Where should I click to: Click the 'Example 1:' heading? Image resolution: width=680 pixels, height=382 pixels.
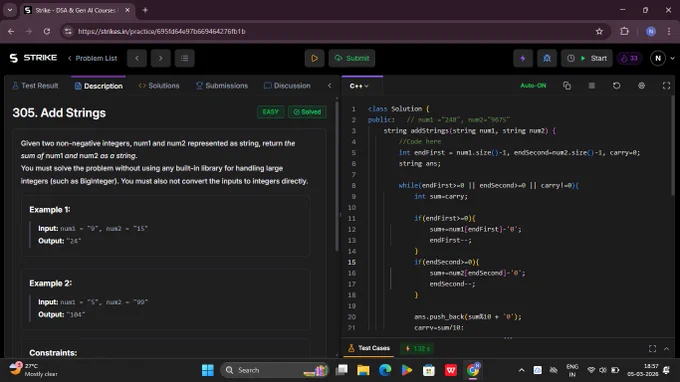[50, 209]
